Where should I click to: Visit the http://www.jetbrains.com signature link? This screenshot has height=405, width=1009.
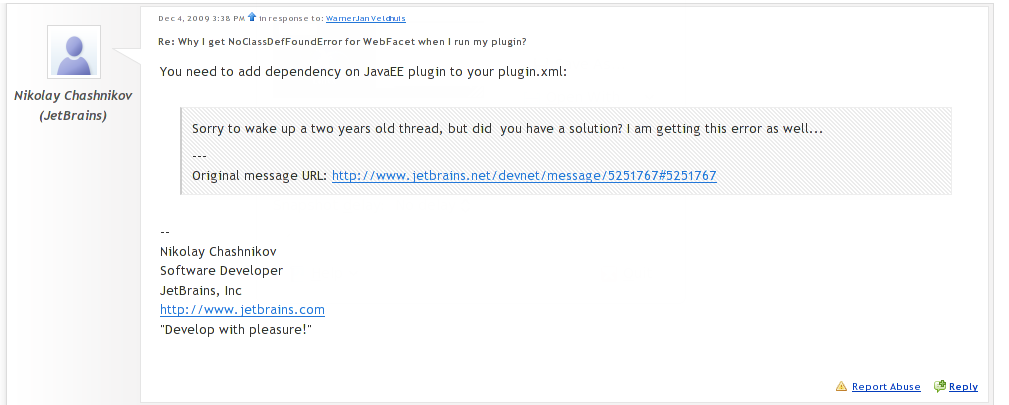pyautogui.click(x=243, y=310)
